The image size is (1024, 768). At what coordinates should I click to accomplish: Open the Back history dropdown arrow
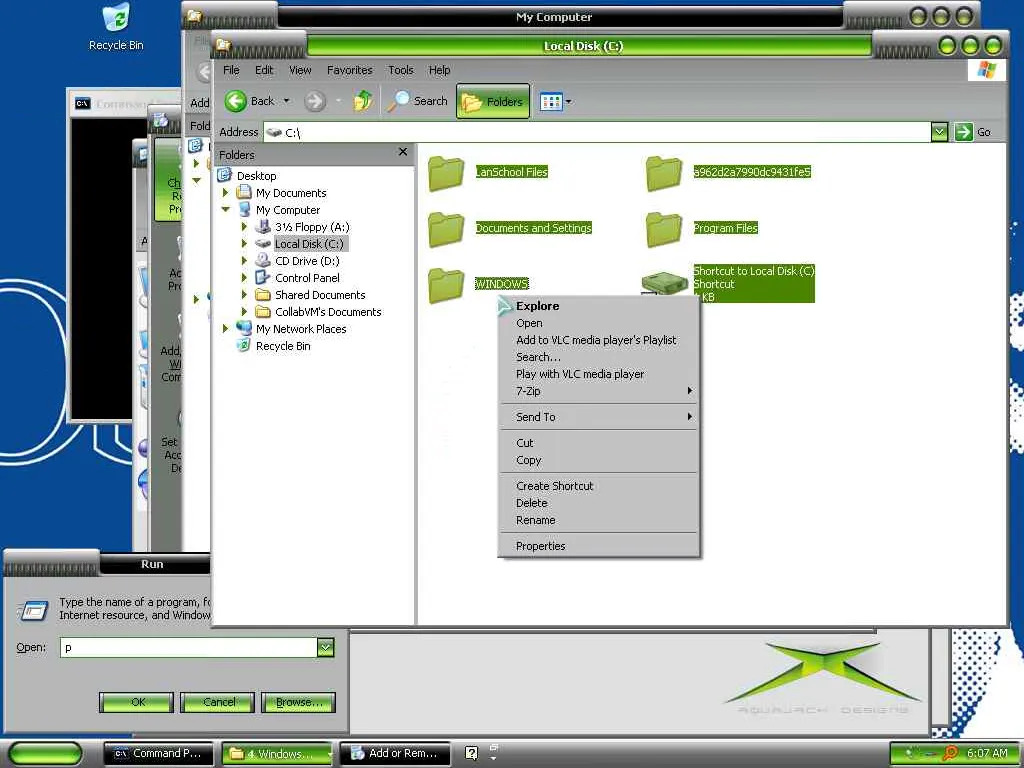[287, 101]
